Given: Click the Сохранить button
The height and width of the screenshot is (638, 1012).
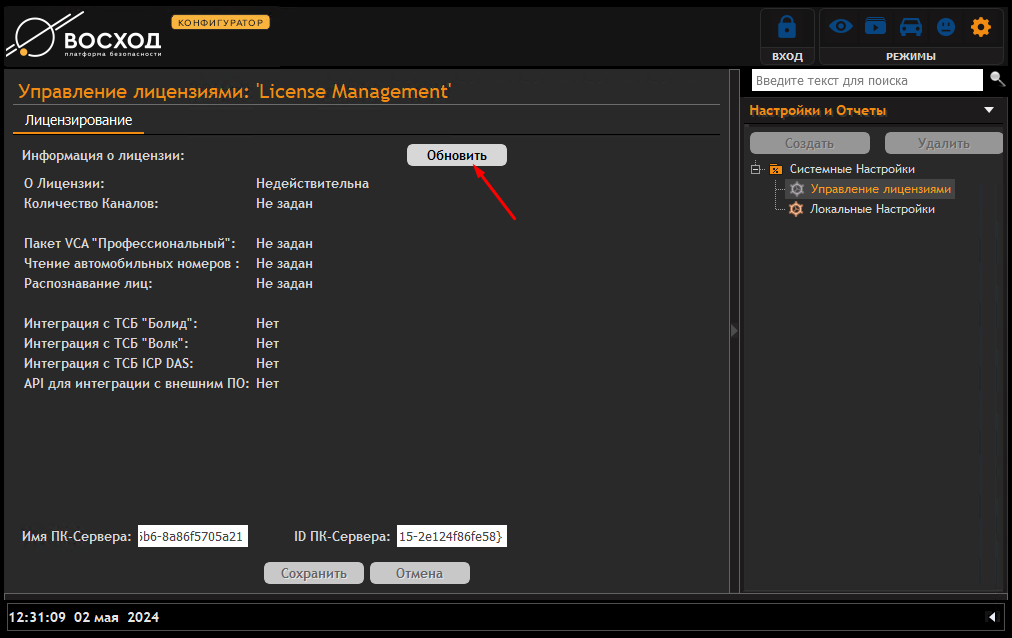Looking at the screenshot, I should (x=313, y=573).
